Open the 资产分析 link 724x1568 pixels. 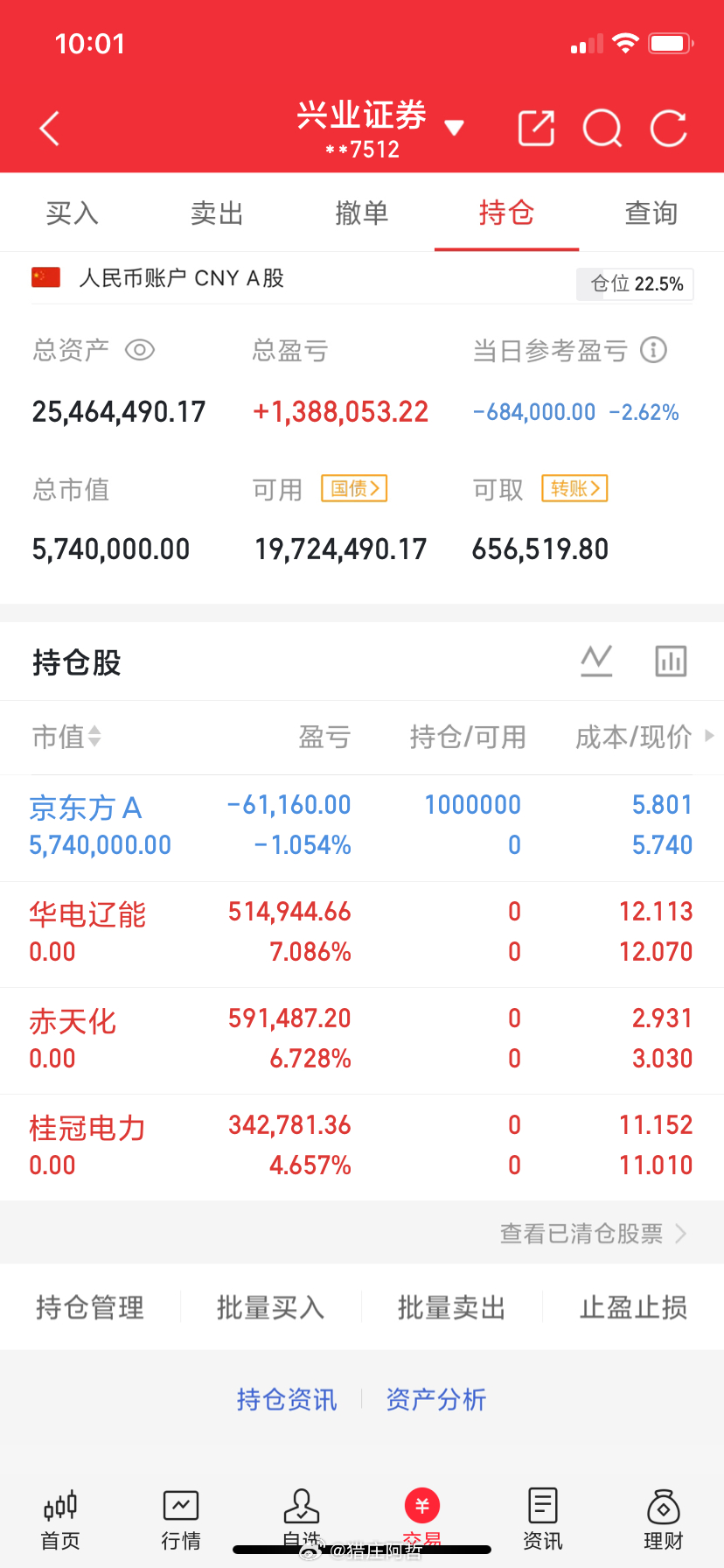click(436, 1399)
